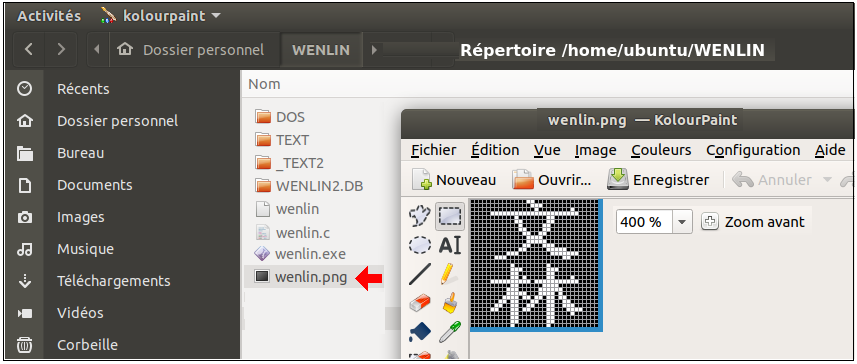Select the Flood Fill tool
The height and width of the screenshot is (364, 857).
pos(420,332)
